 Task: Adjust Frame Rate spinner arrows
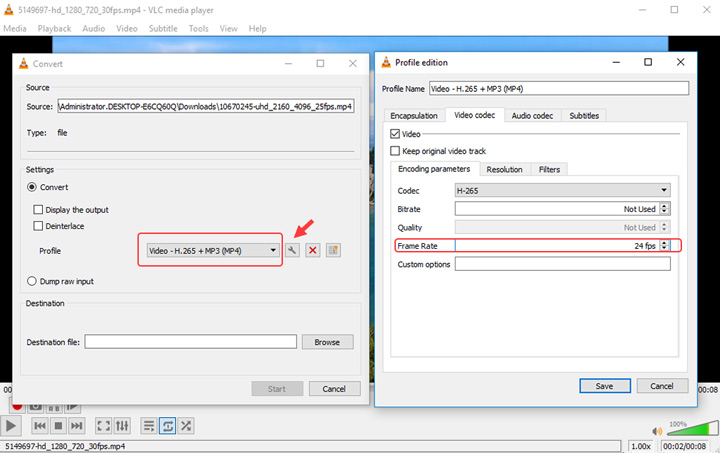pyautogui.click(x=664, y=245)
